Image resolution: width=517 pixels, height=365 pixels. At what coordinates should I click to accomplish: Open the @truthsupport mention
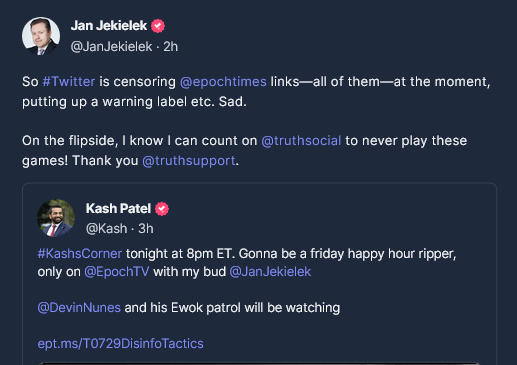[x=189, y=161]
